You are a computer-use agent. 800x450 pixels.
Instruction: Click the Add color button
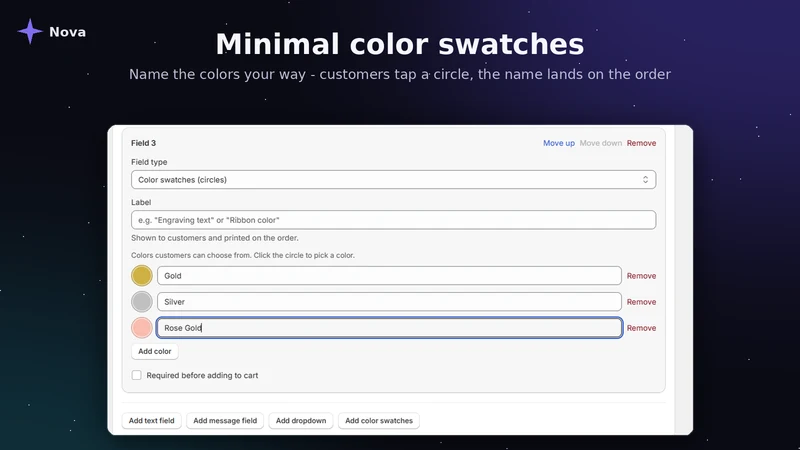[155, 351]
